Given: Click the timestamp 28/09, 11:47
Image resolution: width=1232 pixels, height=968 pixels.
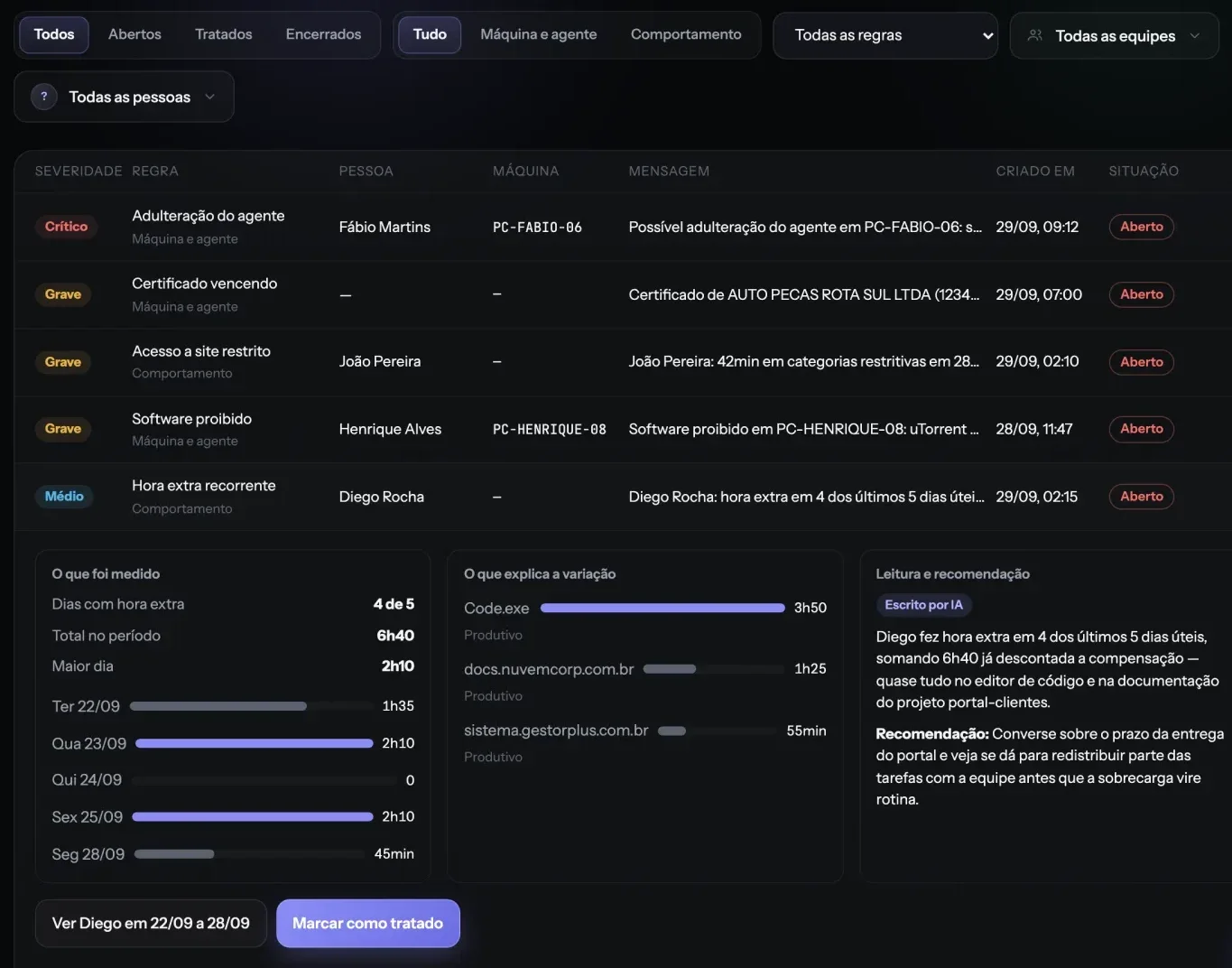Looking at the screenshot, I should (1034, 429).
